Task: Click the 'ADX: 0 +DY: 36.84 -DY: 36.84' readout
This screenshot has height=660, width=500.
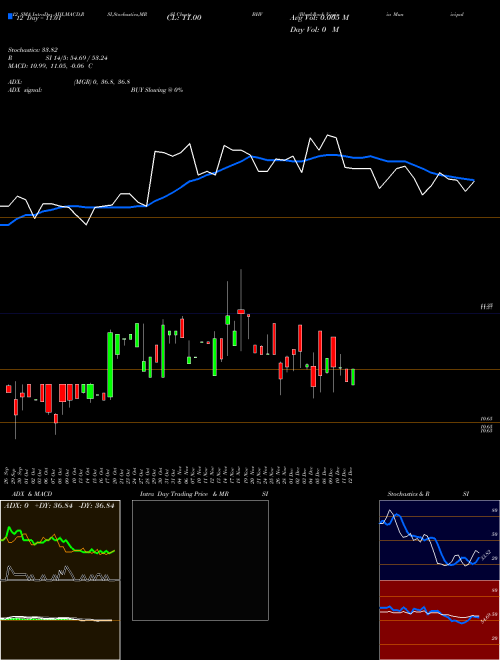Action: pyautogui.click(x=59, y=506)
